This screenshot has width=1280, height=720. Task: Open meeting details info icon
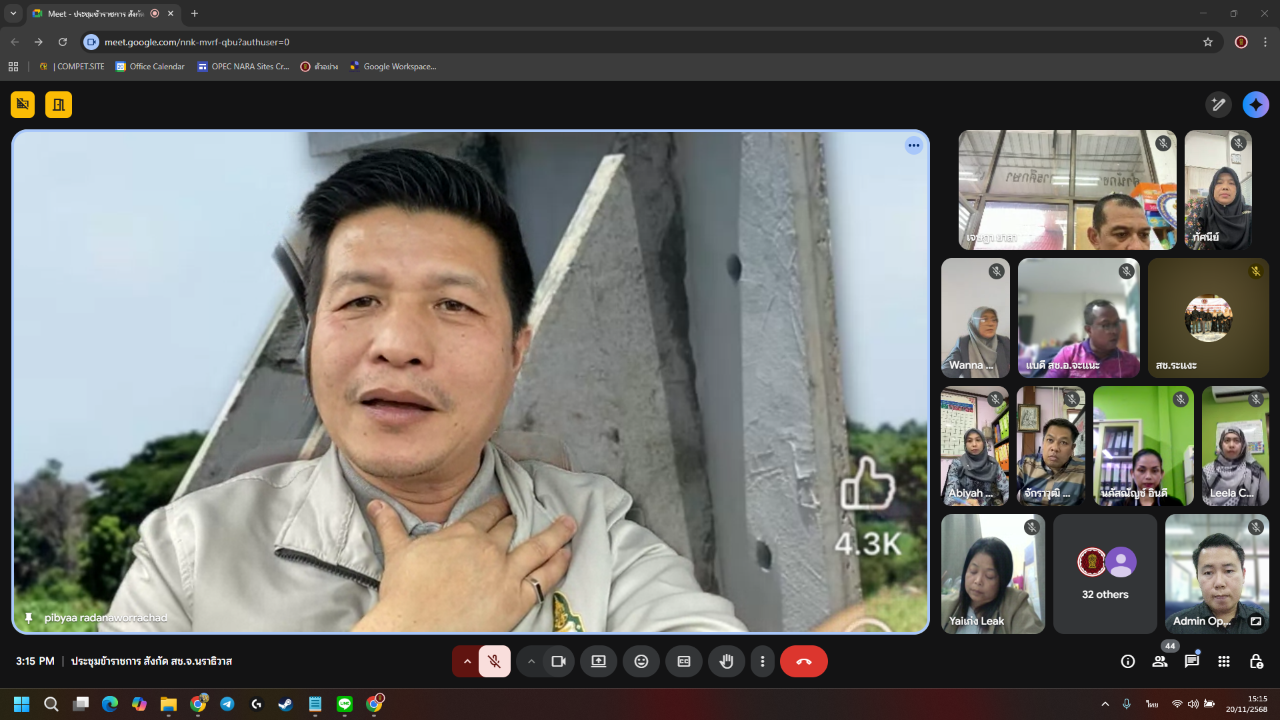[x=1128, y=661]
